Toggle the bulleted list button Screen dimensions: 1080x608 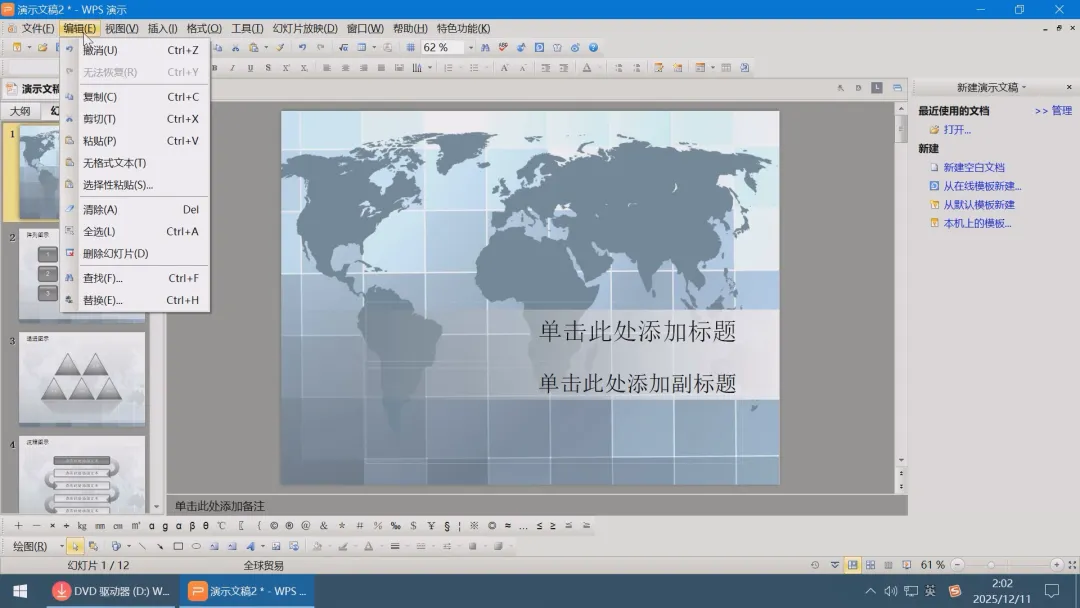click(x=474, y=67)
